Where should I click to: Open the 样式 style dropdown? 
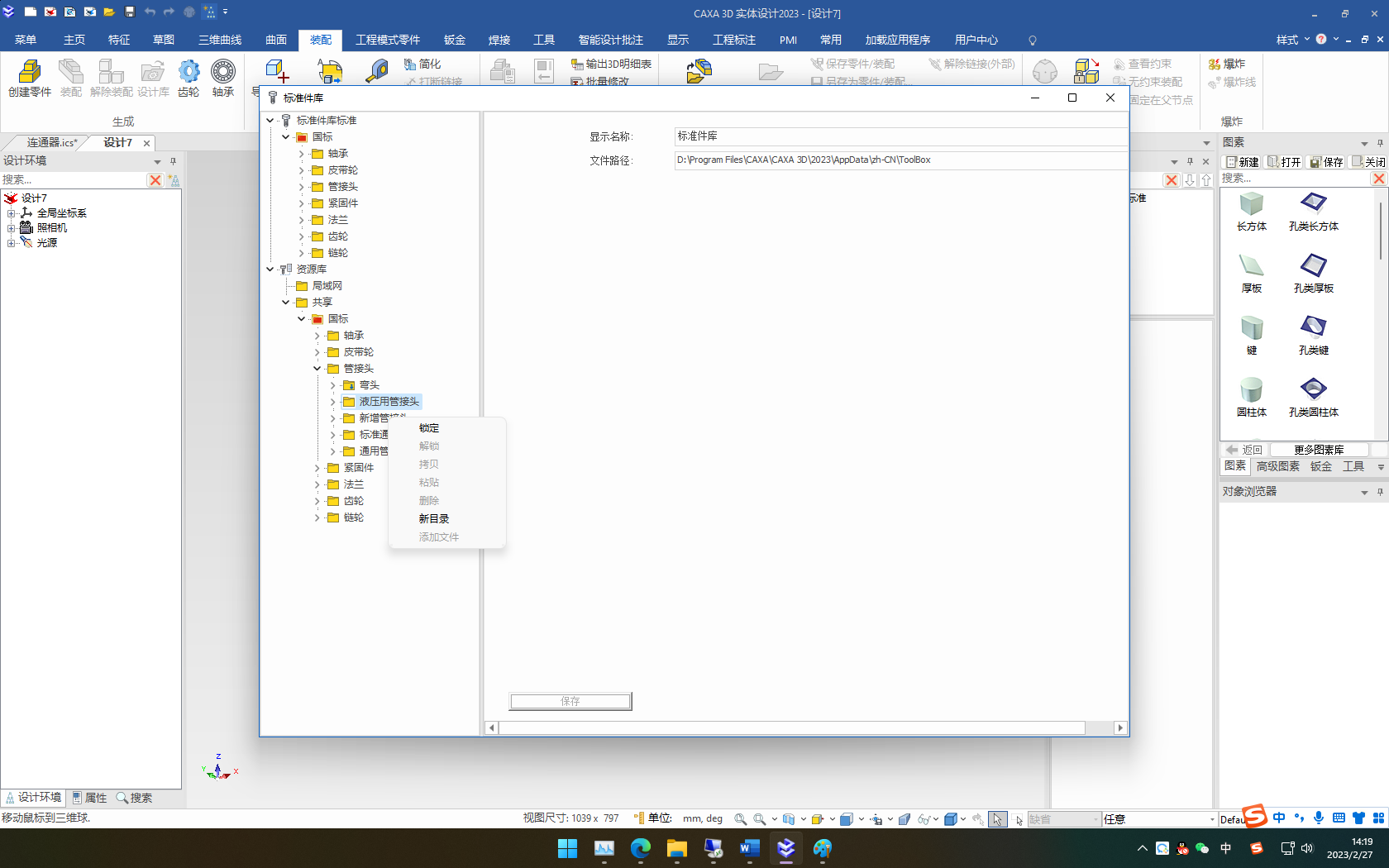[x=1292, y=40]
